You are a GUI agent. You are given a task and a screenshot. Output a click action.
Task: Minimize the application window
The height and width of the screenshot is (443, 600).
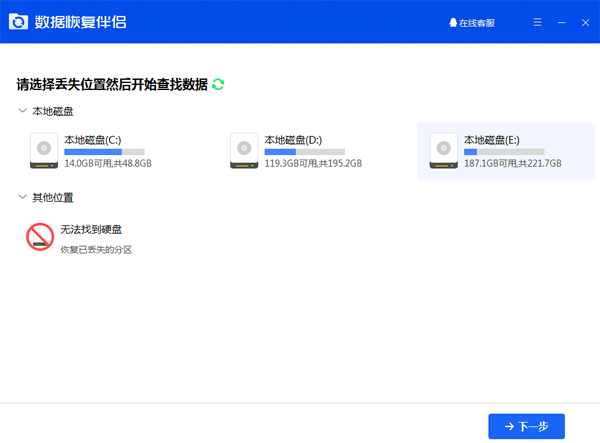(x=561, y=22)
